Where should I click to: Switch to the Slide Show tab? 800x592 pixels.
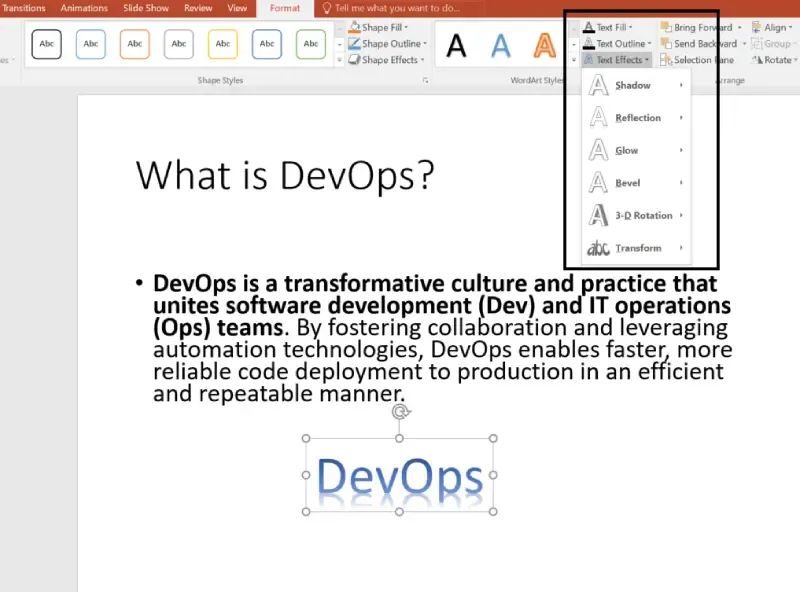click(146, 8)
